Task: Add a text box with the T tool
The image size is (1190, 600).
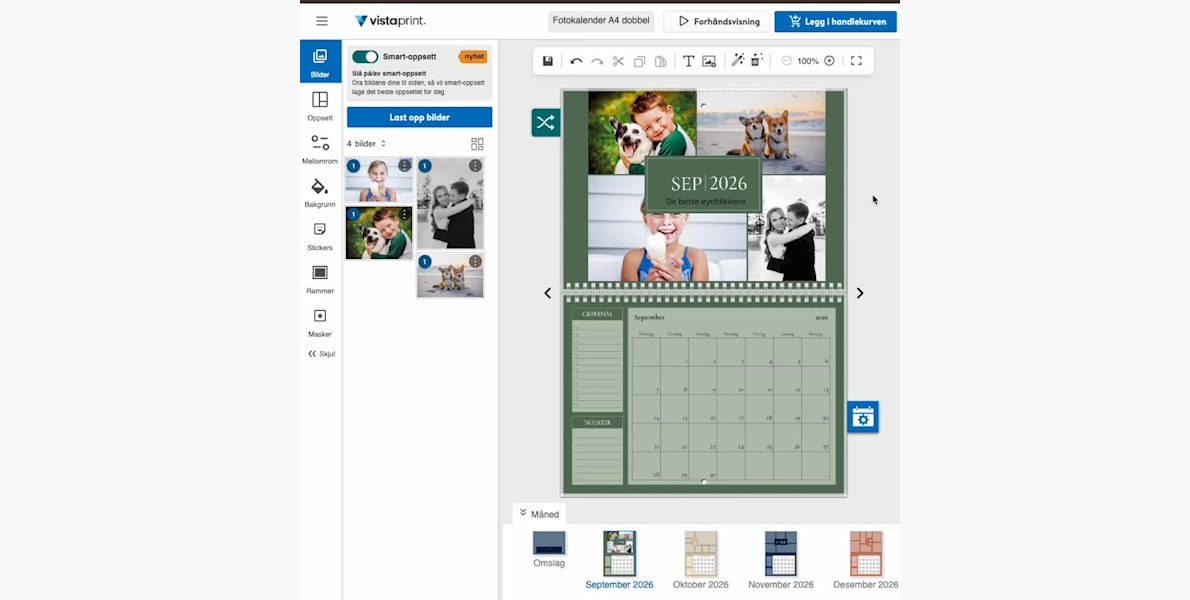Action: tap(688, 61)
